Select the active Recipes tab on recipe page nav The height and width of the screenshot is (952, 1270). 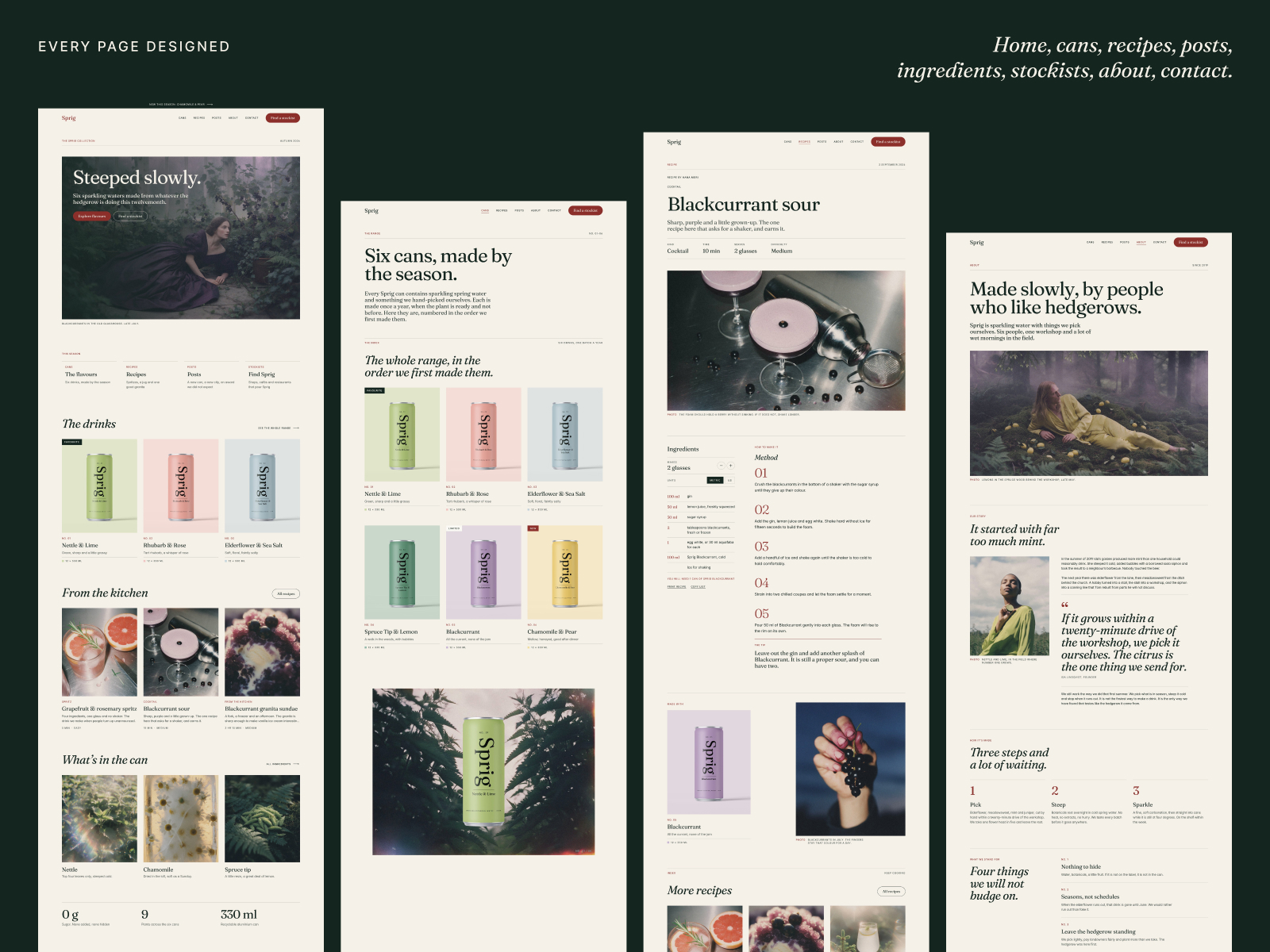(804, 142)
